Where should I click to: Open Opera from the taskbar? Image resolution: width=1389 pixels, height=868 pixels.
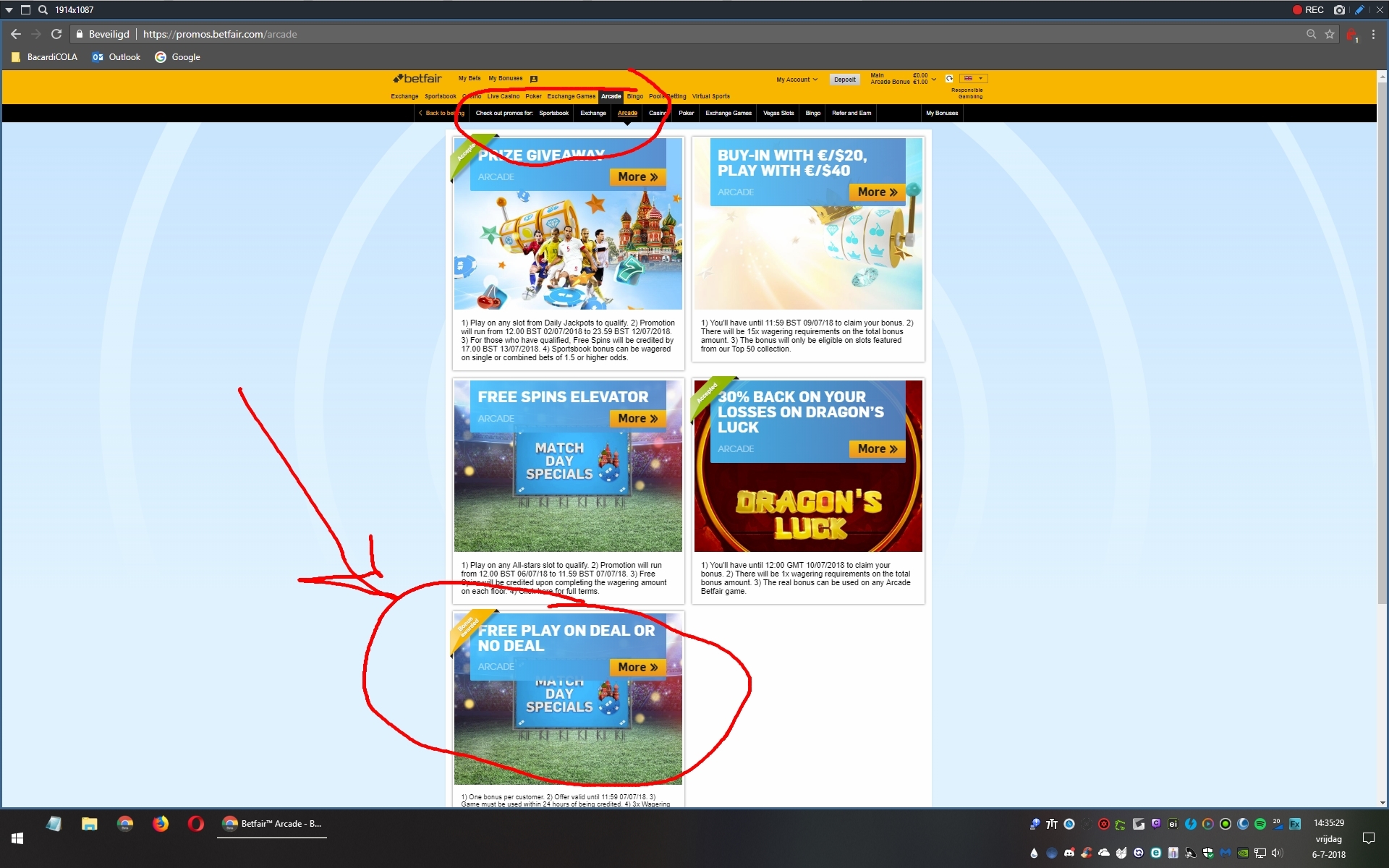[196, 824]
